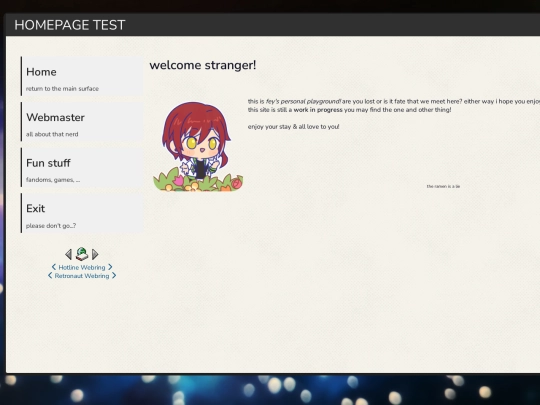Open the Hotline Webring link
Image resolution: width=540 pixels, height=405 pixels.
82,267
